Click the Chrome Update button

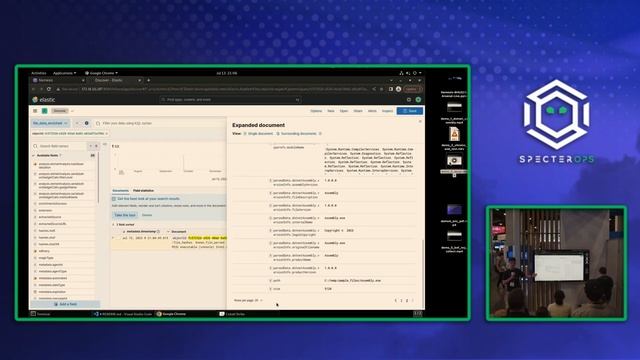[x=412, y=89]
